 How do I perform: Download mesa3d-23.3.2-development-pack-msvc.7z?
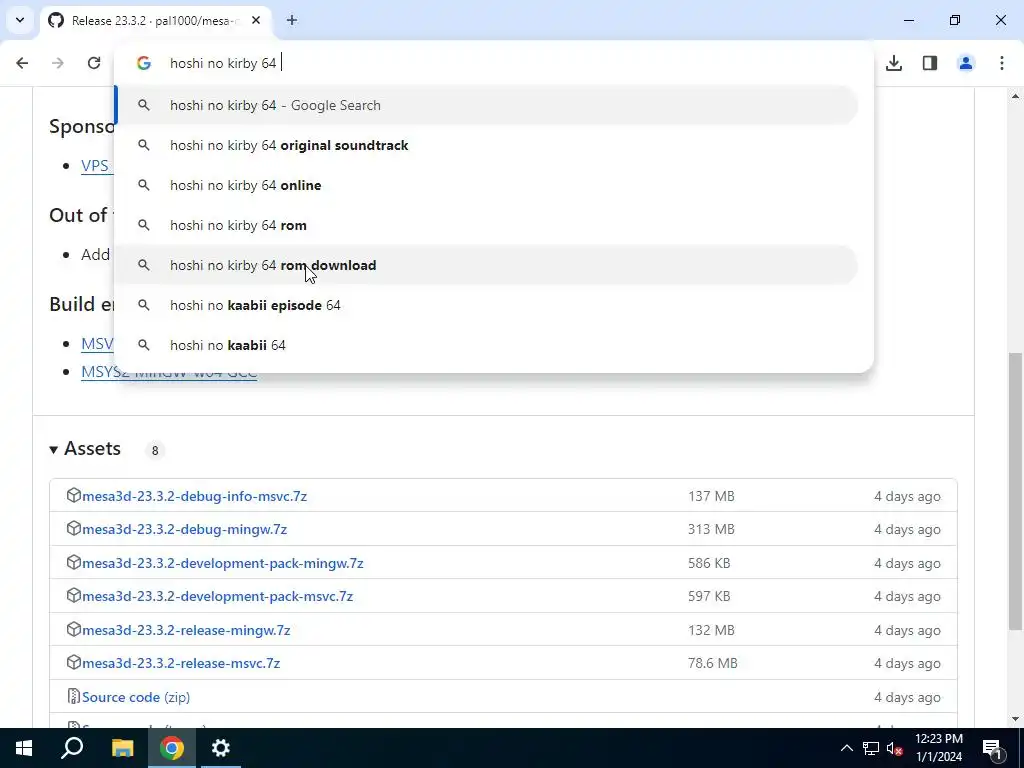click(217, 596)
